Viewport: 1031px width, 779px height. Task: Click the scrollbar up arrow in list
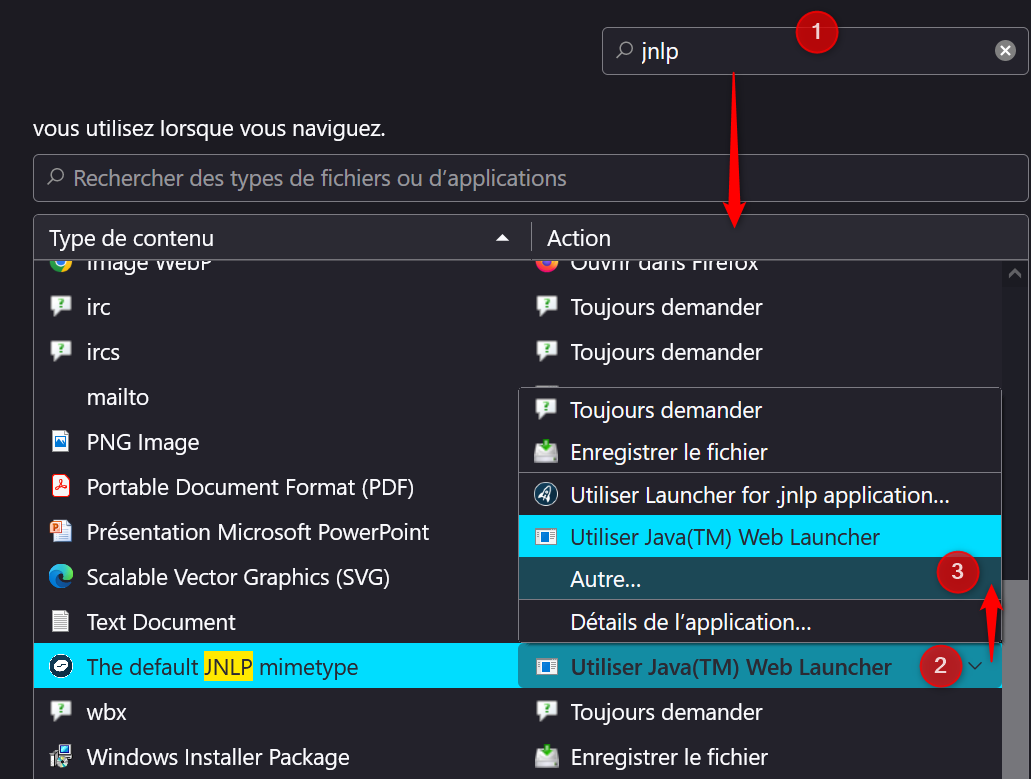(1015, 273)
